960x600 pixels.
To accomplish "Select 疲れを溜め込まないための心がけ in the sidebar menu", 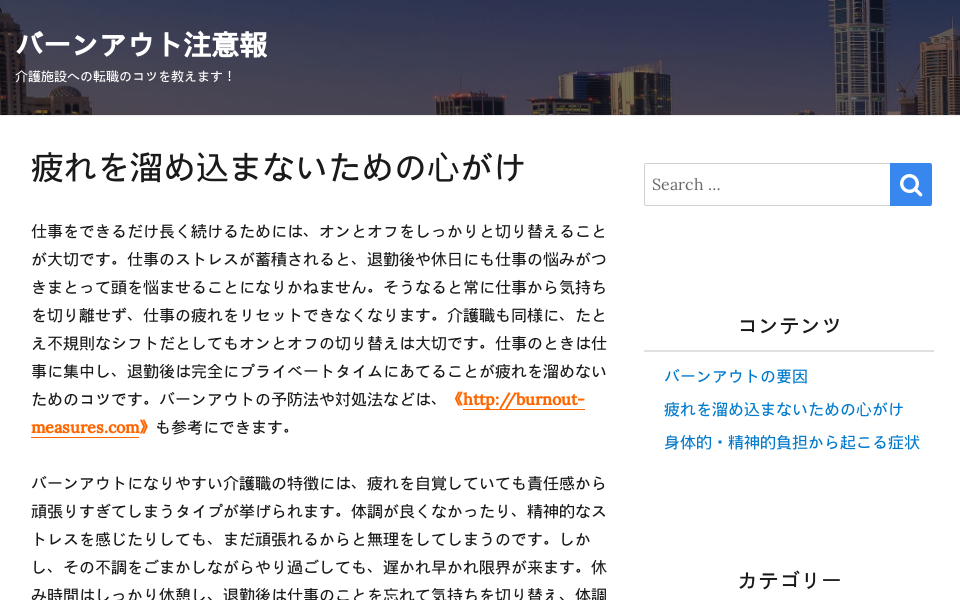I will coord(783,409).
